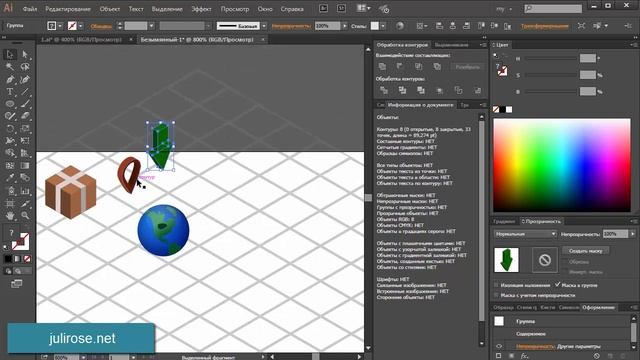Toggle the eye icon on Непрозрачность (Opacity) appearance row
The width and height of the screenshot is (640, 360).
click(499, 346)
